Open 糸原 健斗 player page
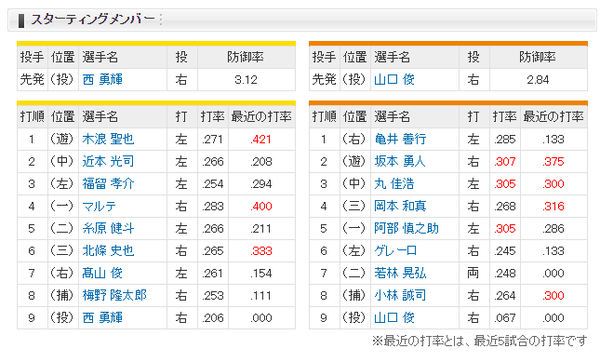The height and width of the screenshot is (362, 600). coord(108,228)
